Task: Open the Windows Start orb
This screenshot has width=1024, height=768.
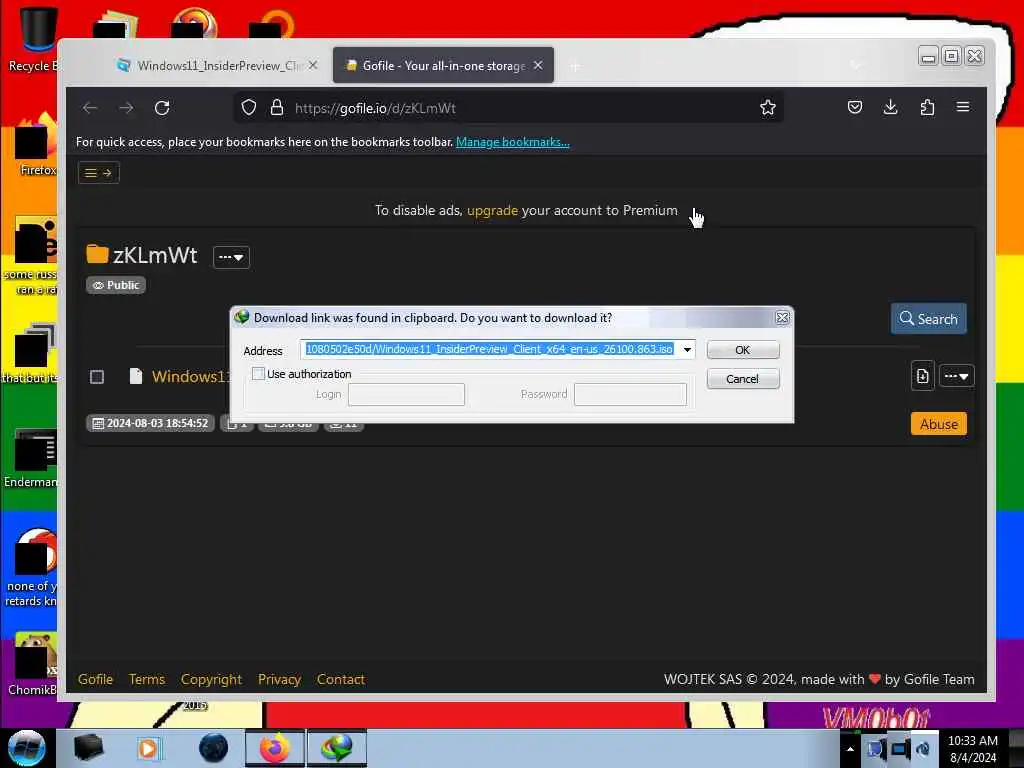Action: (27, 748)
